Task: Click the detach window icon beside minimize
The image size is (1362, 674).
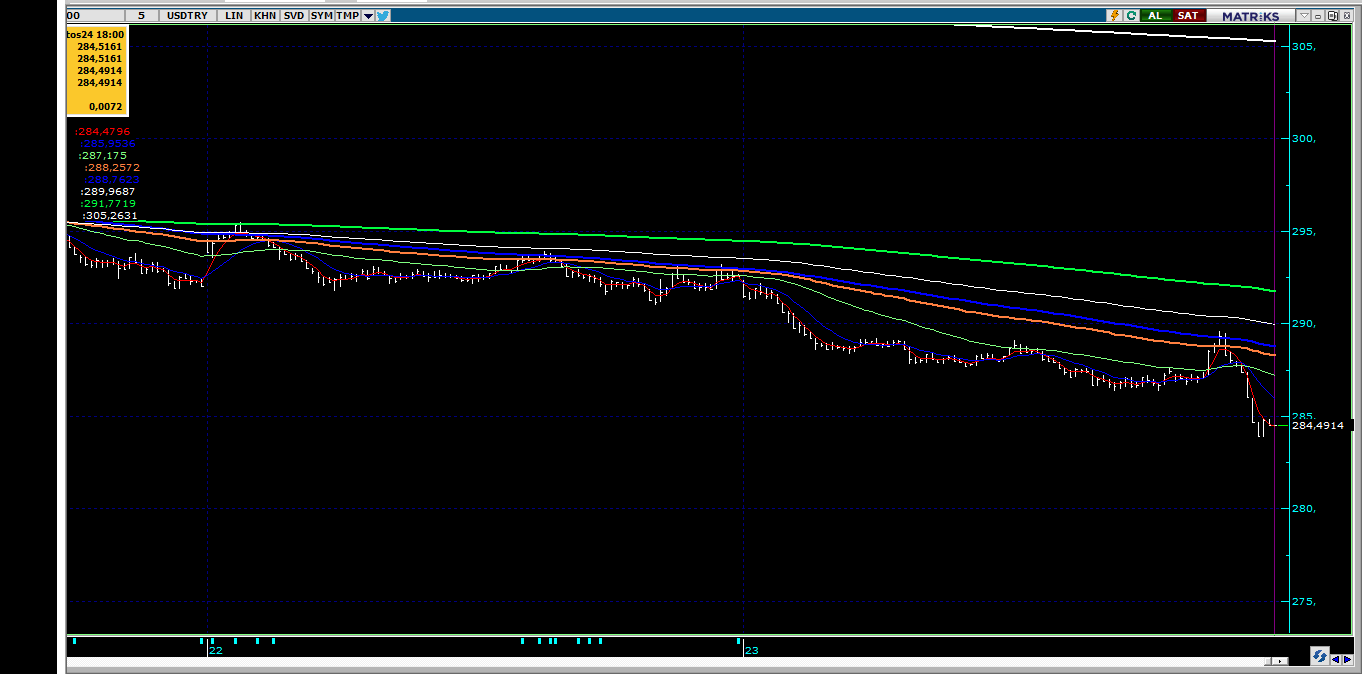Action: [1333, 15]
